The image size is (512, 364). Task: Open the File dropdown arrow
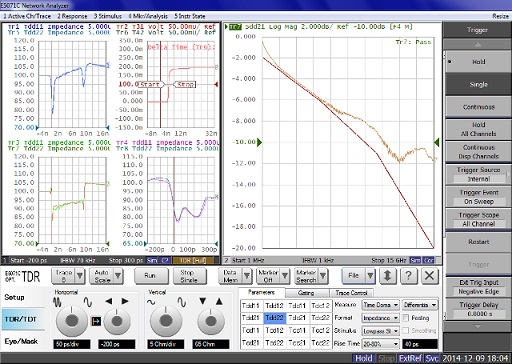pyautogui.click(x=370, y=276)
